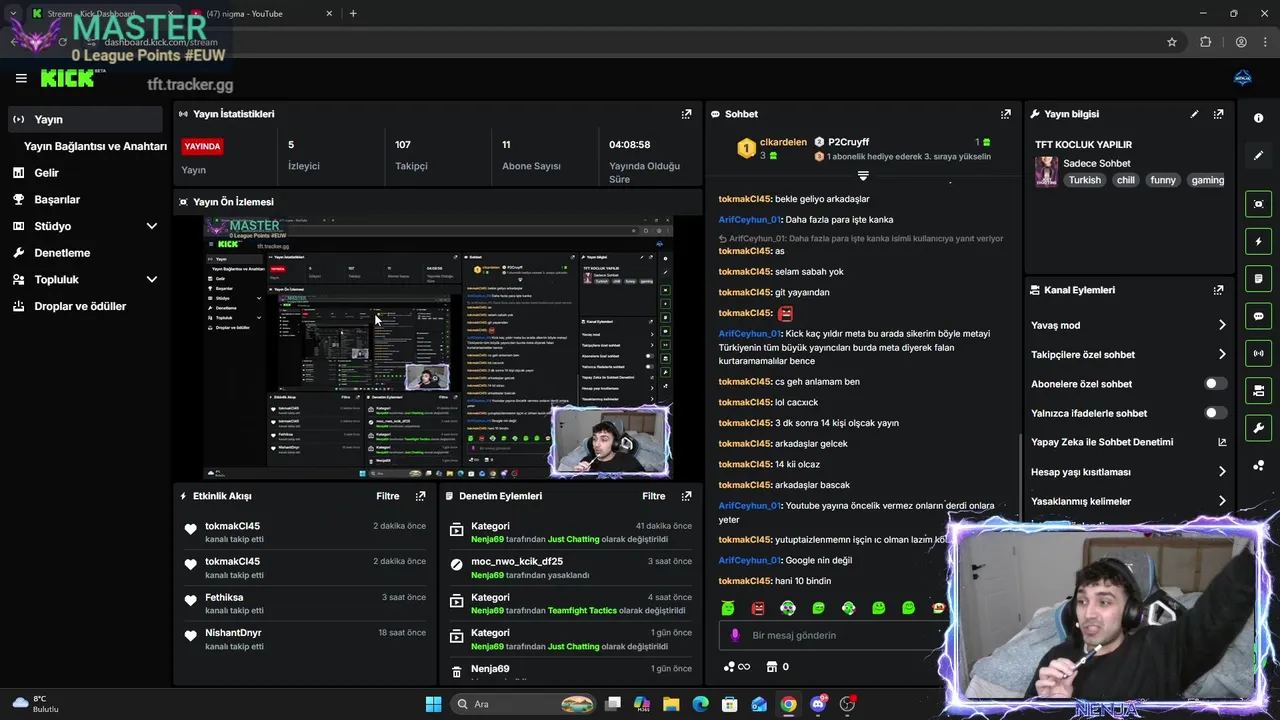1280x720 pixels.
Task: Toggle the broadcast signal widget icon in right sidebar
Action: click(x=1258, y=353)
